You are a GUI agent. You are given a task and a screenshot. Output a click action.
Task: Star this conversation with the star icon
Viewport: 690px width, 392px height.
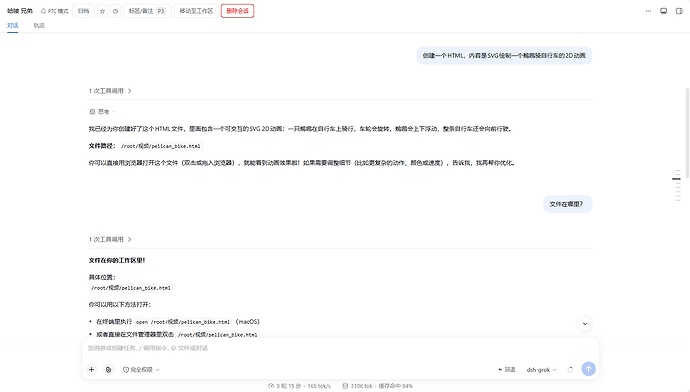(103, 11)
